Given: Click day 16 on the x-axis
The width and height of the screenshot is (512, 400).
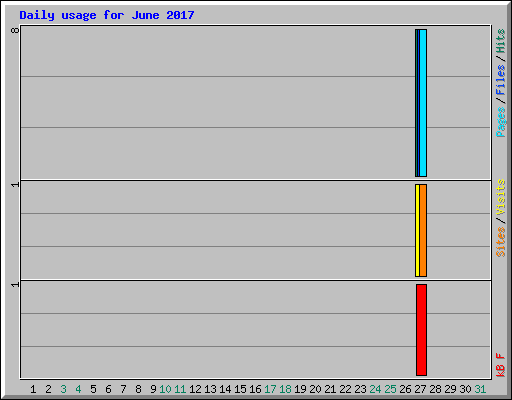Looking at the screenshot, I should 255,389.
